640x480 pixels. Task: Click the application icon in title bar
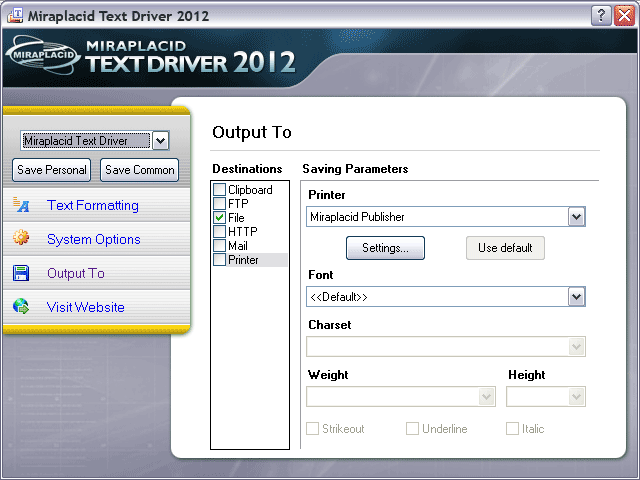coord(15,16)
